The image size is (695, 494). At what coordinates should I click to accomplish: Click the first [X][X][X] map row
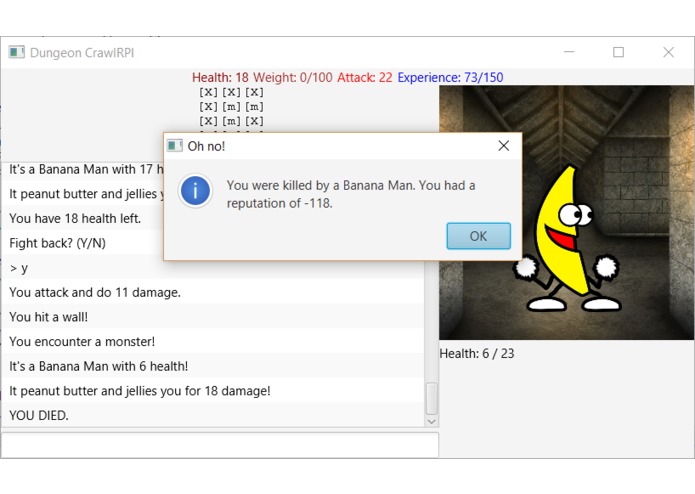coord(231,92)
